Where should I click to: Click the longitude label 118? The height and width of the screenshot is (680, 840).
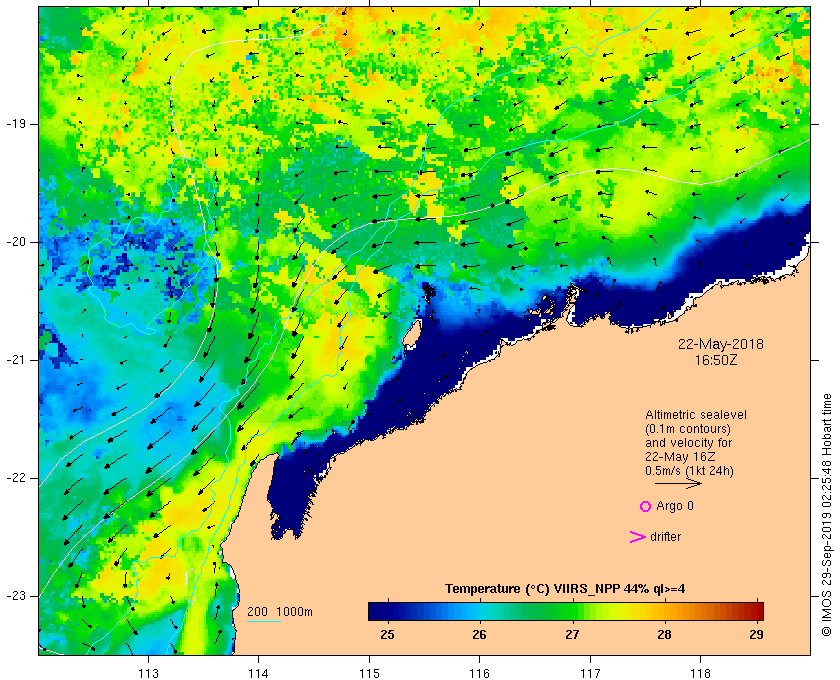701,673
